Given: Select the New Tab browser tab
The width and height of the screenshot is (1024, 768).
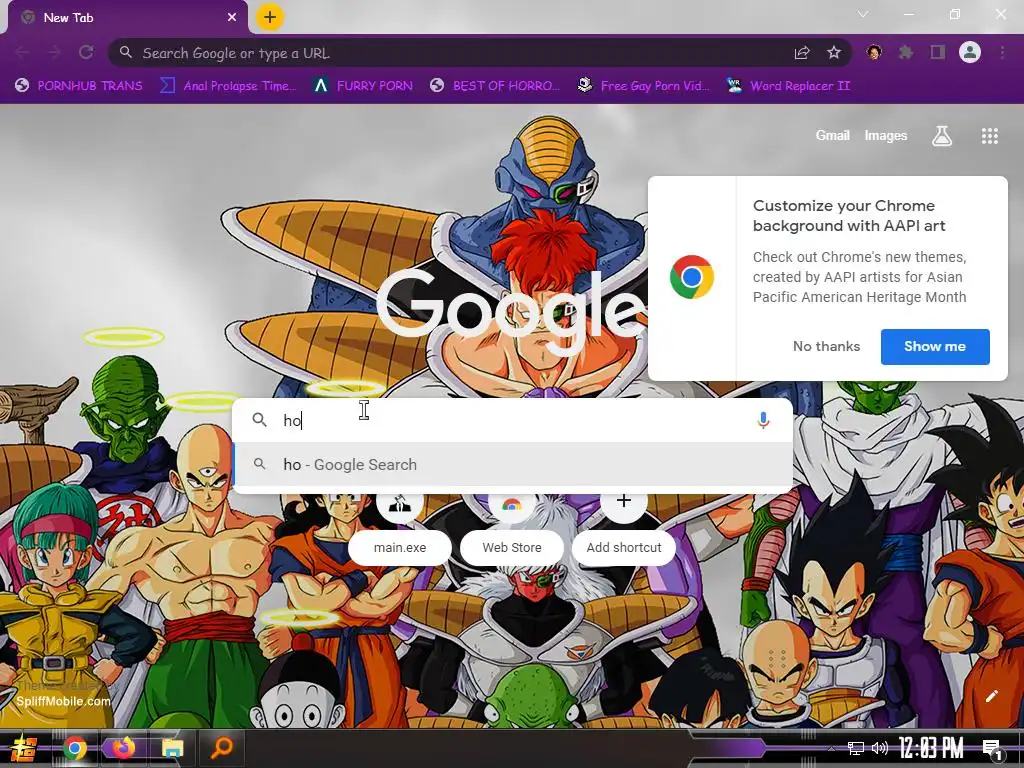Looking at the screenshot, I should point(128,18).
